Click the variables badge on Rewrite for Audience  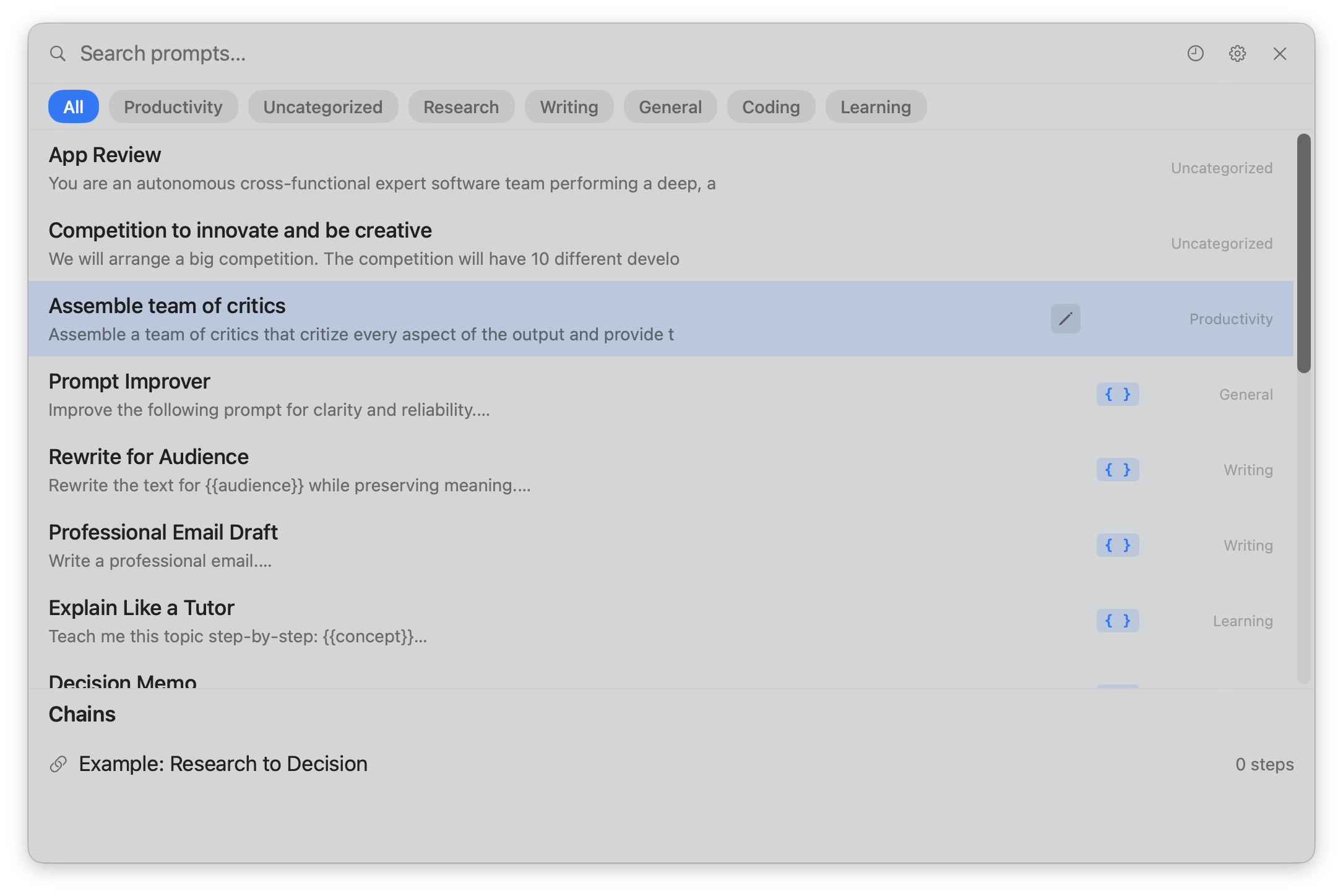[1117, 470]
